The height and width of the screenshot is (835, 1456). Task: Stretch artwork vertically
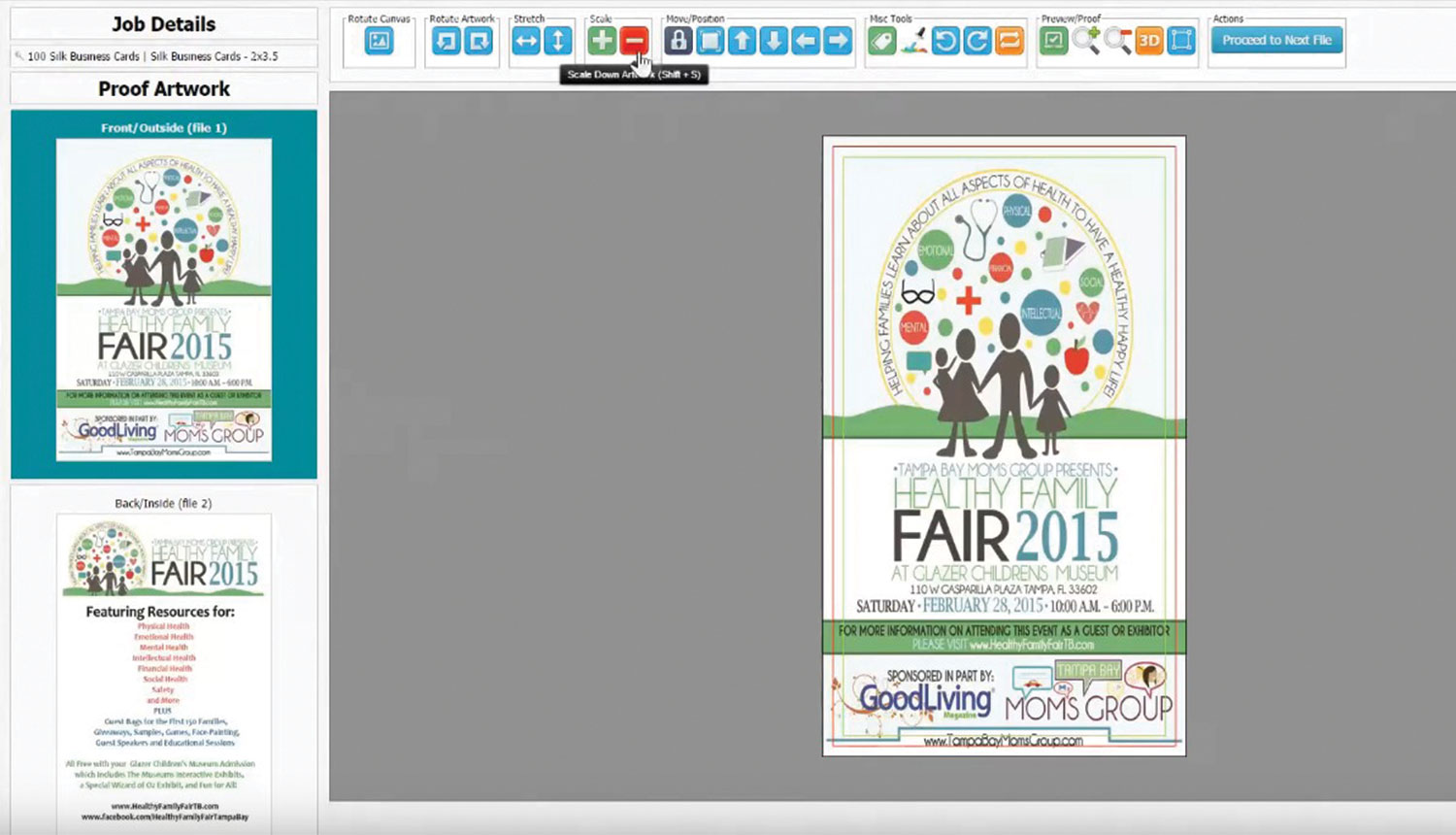(x=558, y=41)
